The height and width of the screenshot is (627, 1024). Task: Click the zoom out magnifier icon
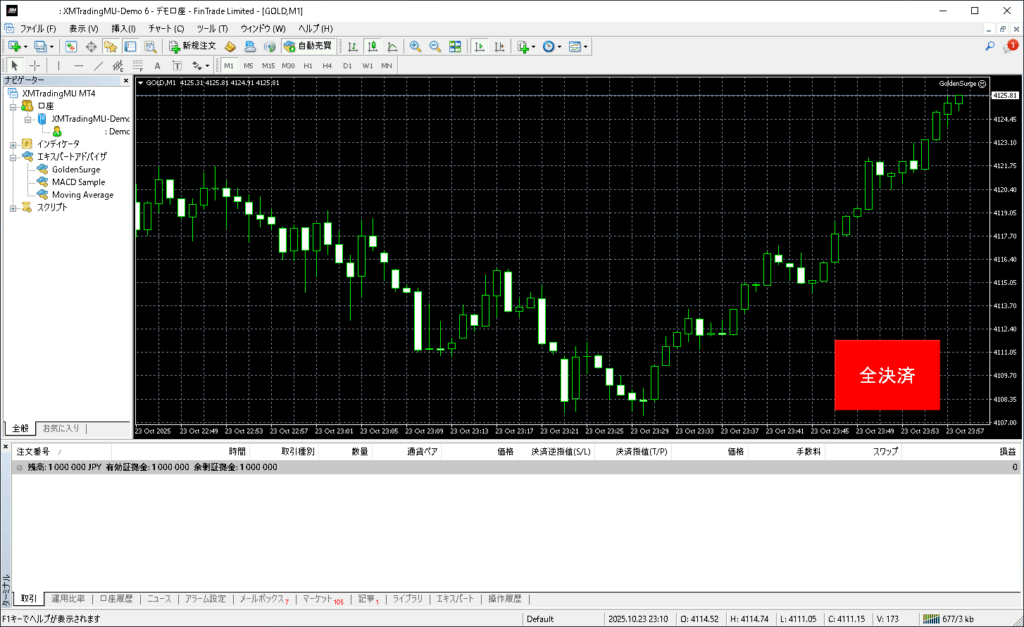(434, 46)
